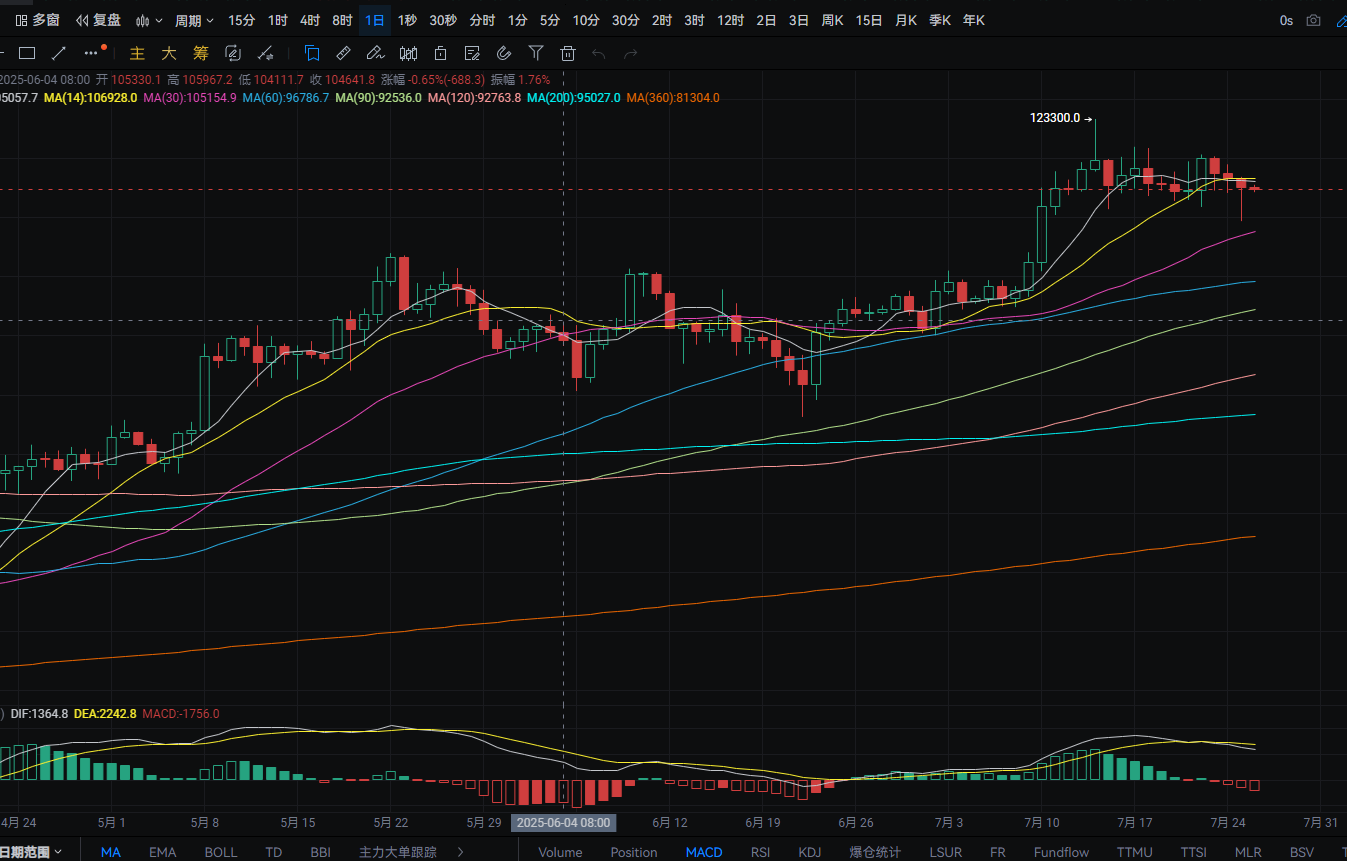Click the line-with-marker signal icon
Viewport: 1347px width, 861px height.
(x=265, y=53)
